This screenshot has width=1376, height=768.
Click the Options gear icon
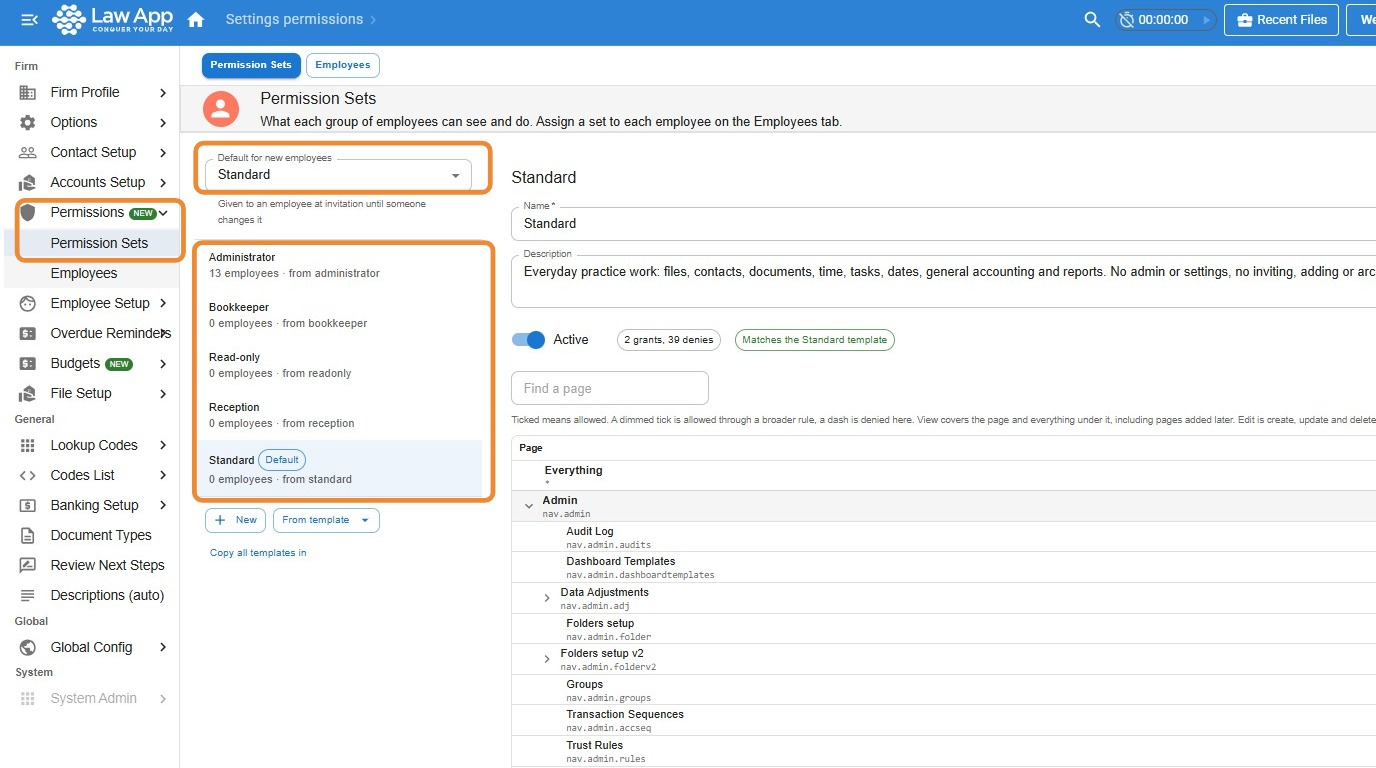(28, 123)
